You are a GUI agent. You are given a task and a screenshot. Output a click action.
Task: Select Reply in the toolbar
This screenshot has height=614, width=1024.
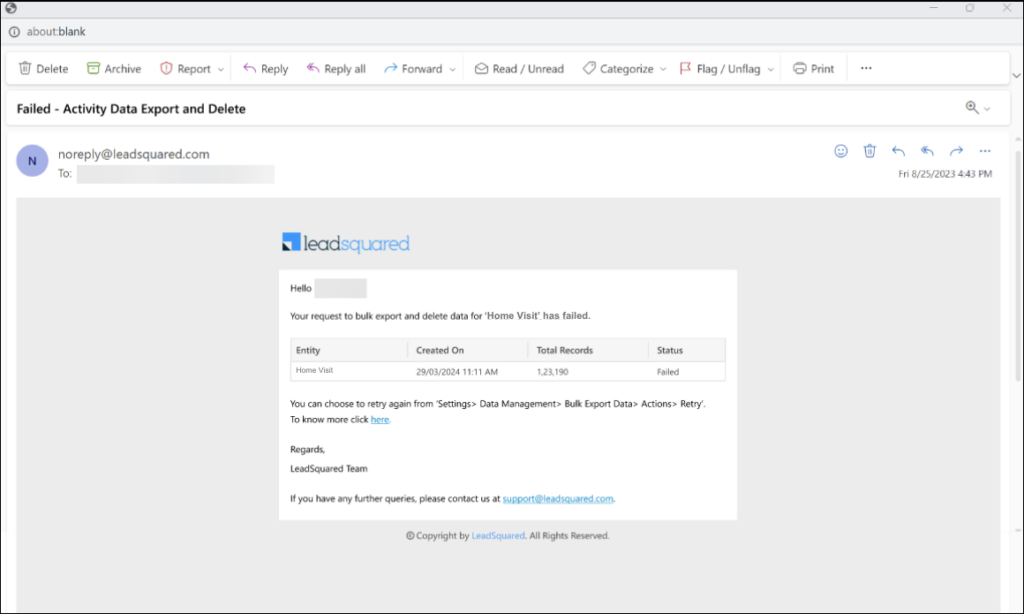click(x=264, y=68)
